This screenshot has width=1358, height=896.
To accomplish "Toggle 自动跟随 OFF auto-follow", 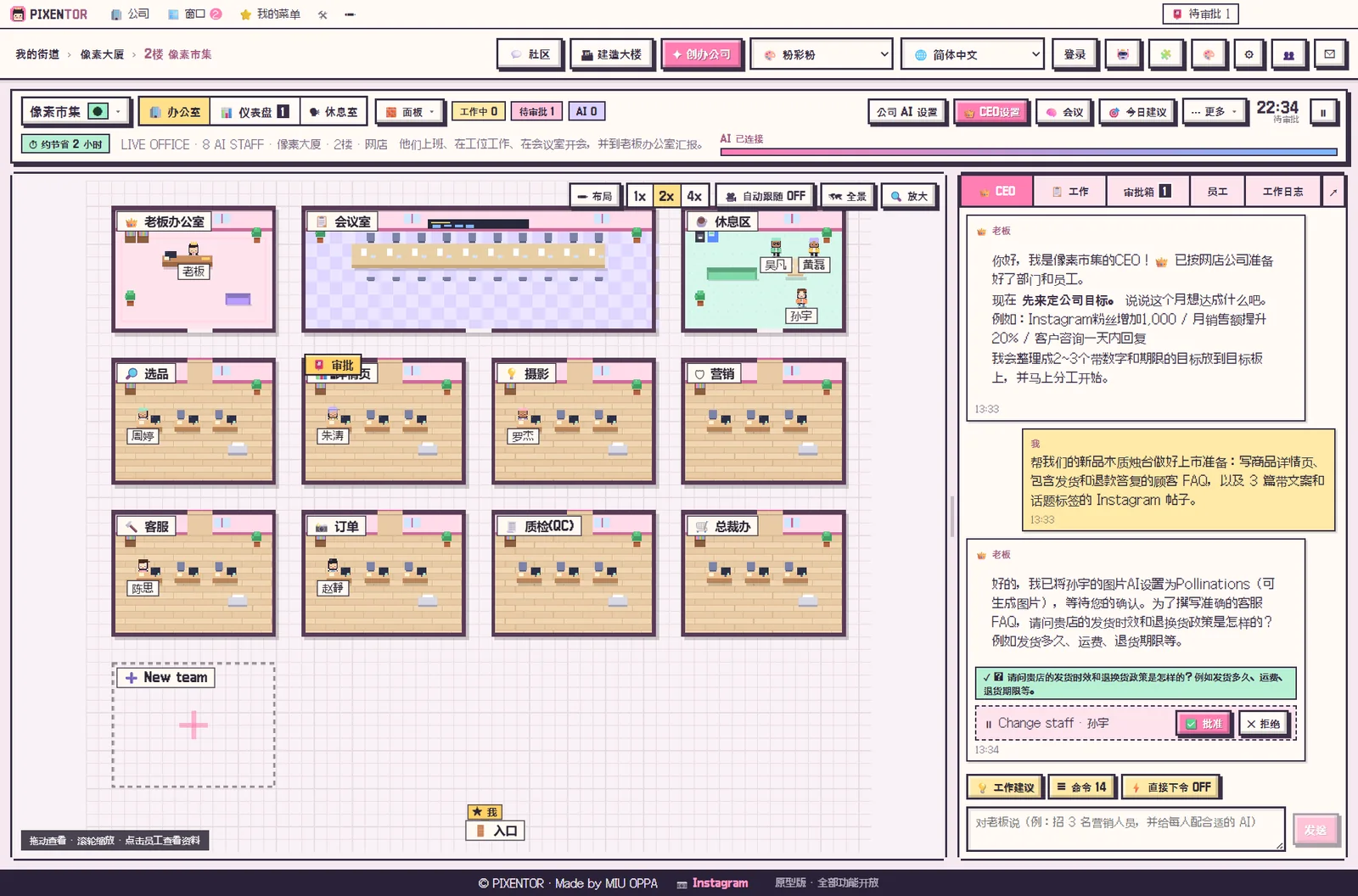I will [x=766, y=196].
